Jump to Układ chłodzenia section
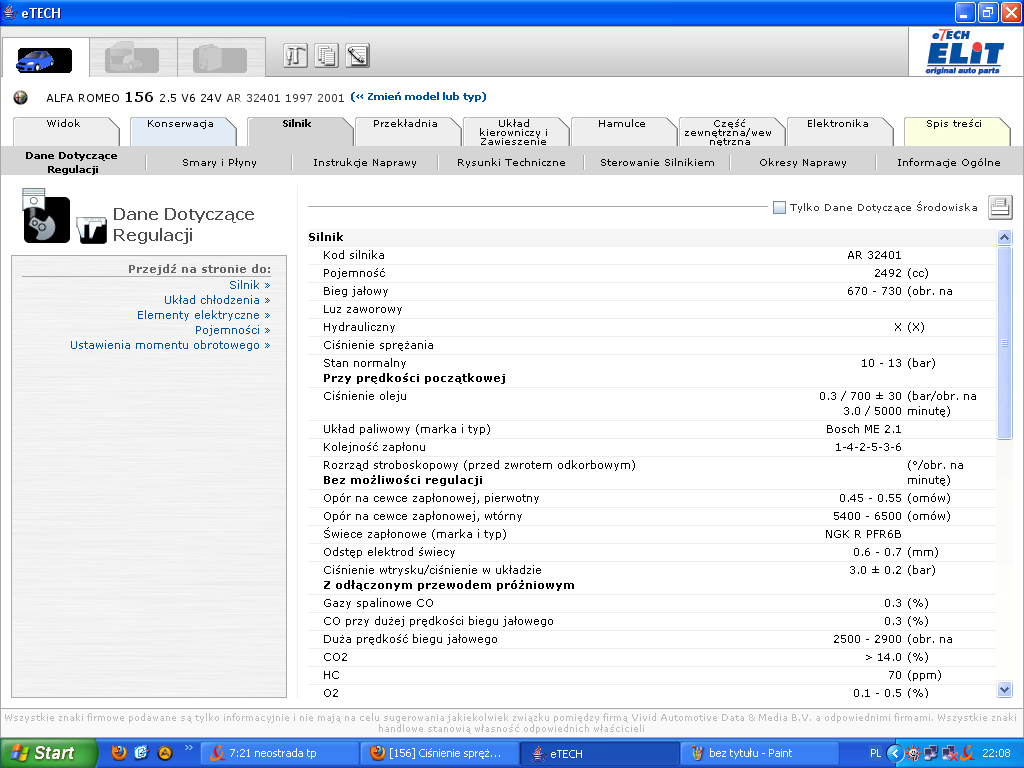1024x768 pixels. 212,300
